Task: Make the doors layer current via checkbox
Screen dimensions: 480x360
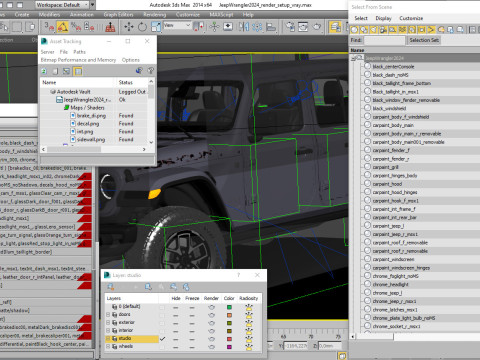Action: (162, 315)
